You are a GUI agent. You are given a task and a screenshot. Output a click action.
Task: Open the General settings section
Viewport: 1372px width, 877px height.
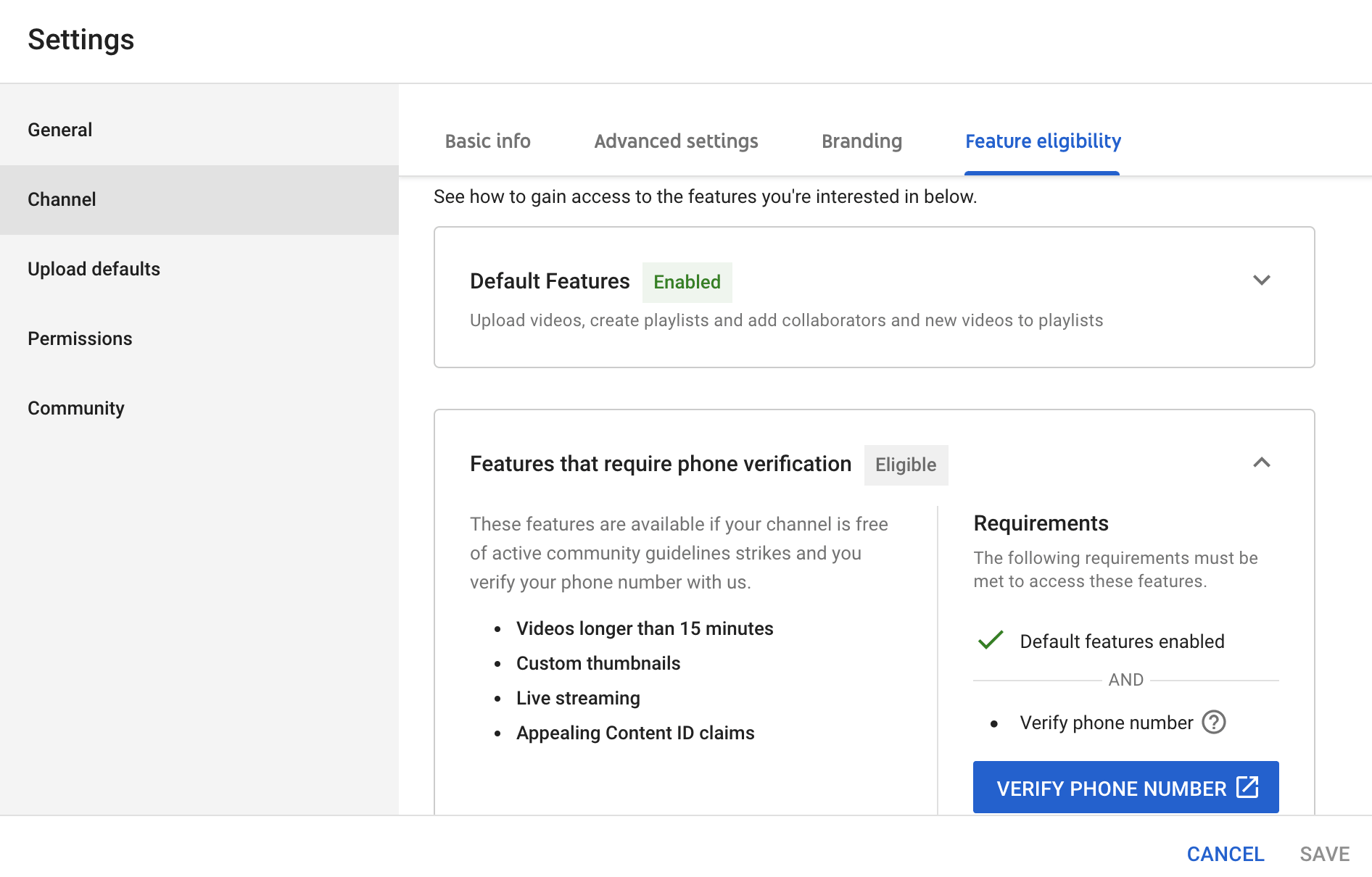(x=199, y=130)
